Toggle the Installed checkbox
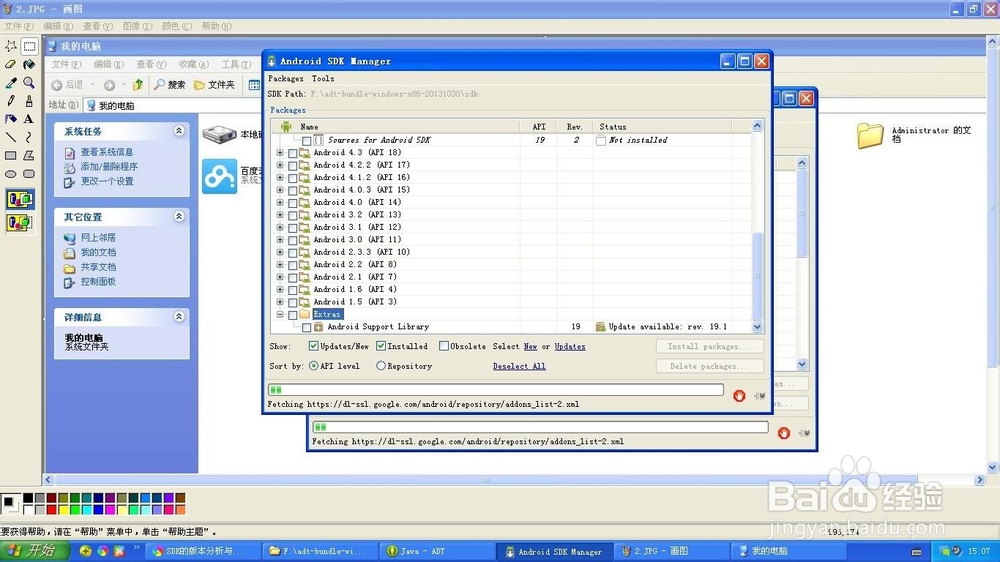This screenshot has width=1000, height=562. pyautogui.click(x=381, y=346)
